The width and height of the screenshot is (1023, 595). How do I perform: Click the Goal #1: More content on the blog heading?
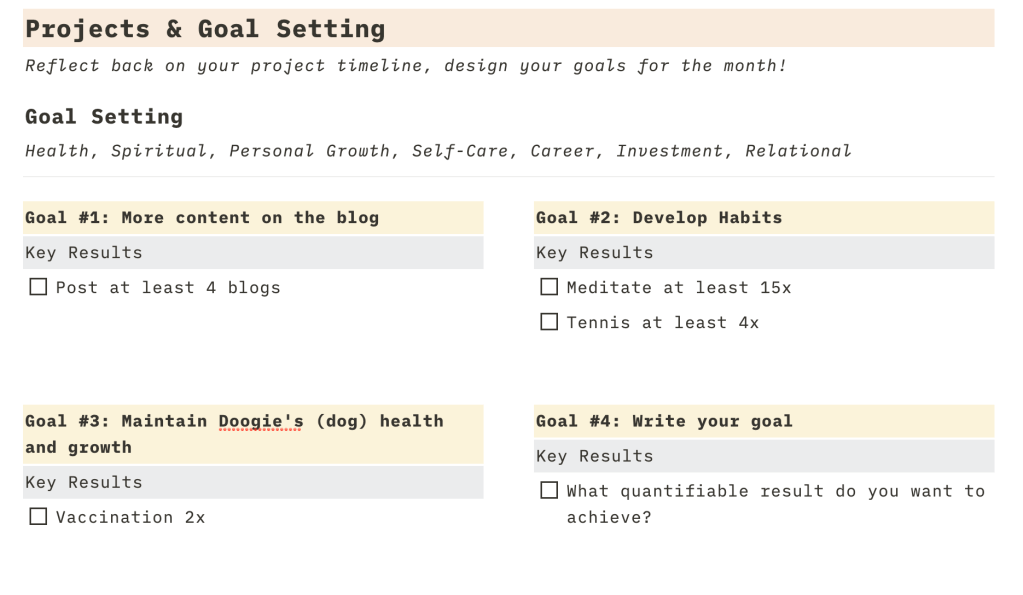coord(202,218)
